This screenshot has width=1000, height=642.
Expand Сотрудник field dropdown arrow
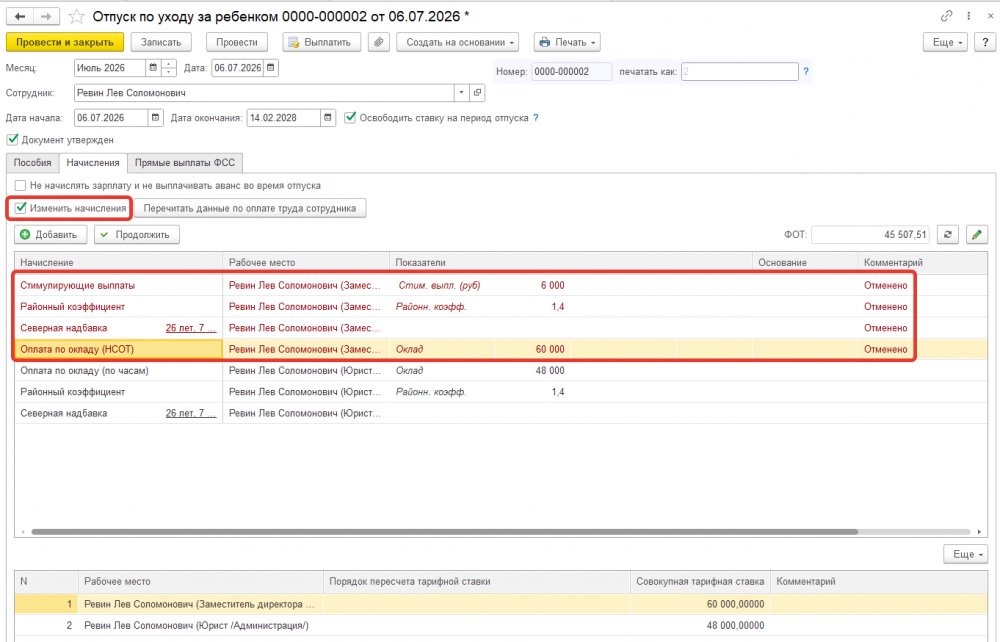(462, 92)
